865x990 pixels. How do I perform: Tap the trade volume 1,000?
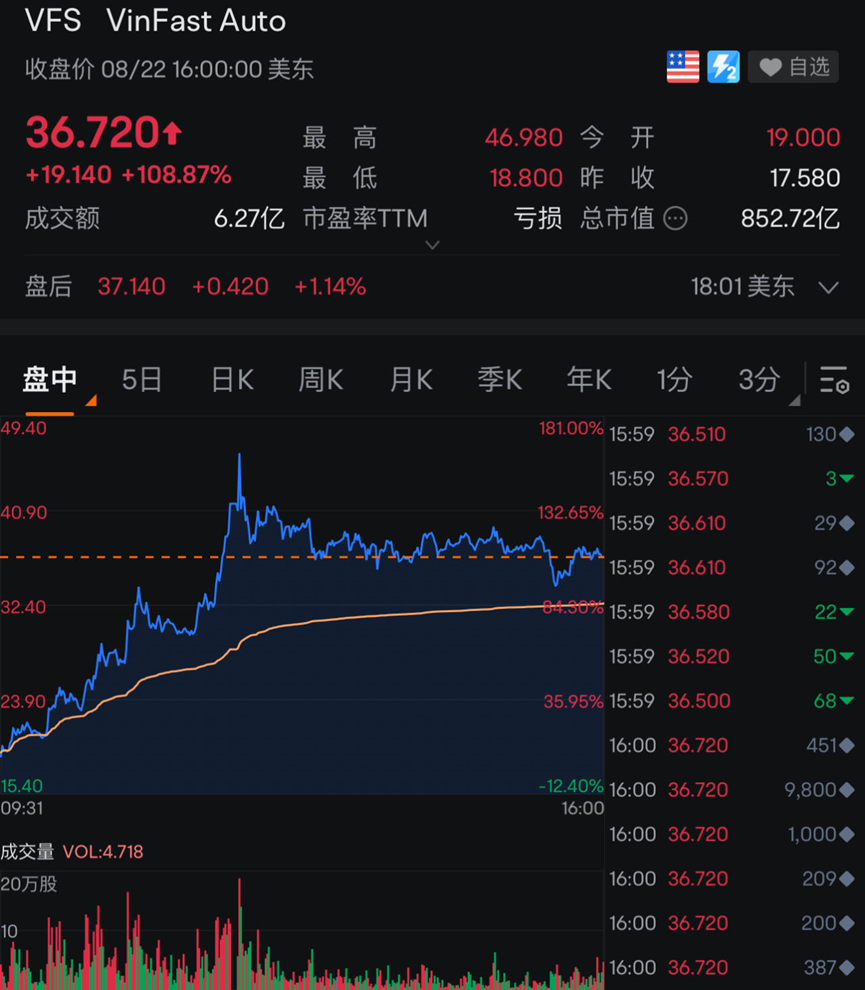[x=812, y=834]
